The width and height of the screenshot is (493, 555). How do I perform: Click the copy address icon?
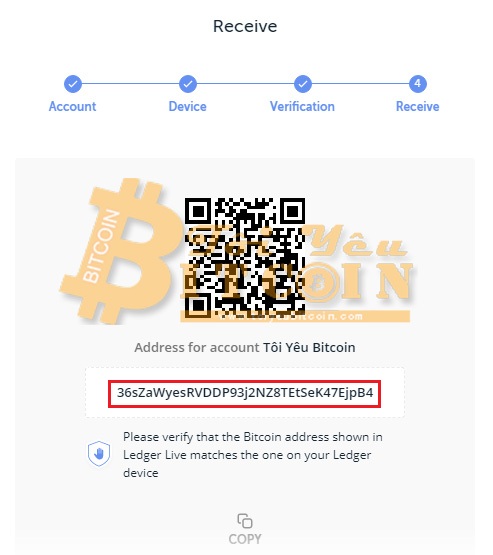point(245,521)
